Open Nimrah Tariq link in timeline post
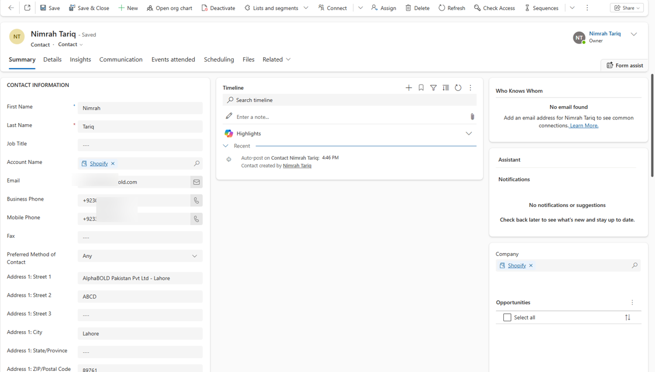The height and width of the screenshot is (372, 655). [297, 166]
